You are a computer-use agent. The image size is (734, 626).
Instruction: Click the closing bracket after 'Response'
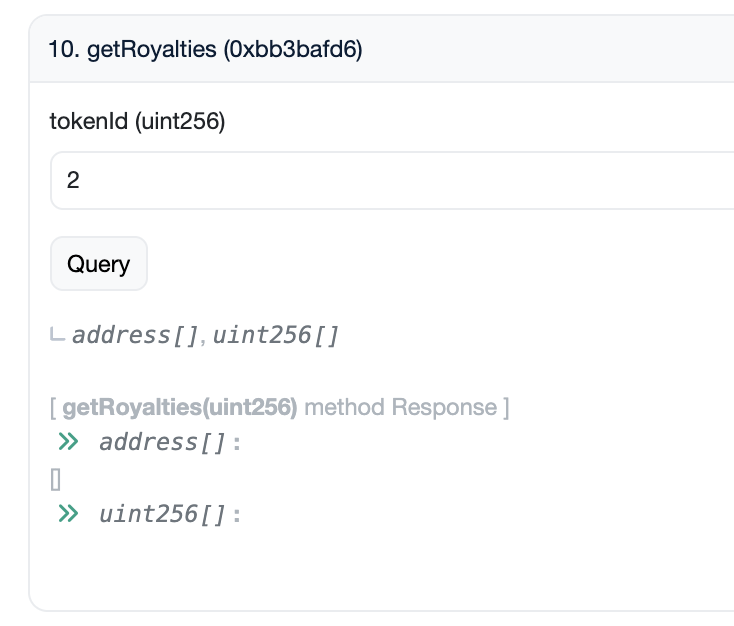click(506, 408)
